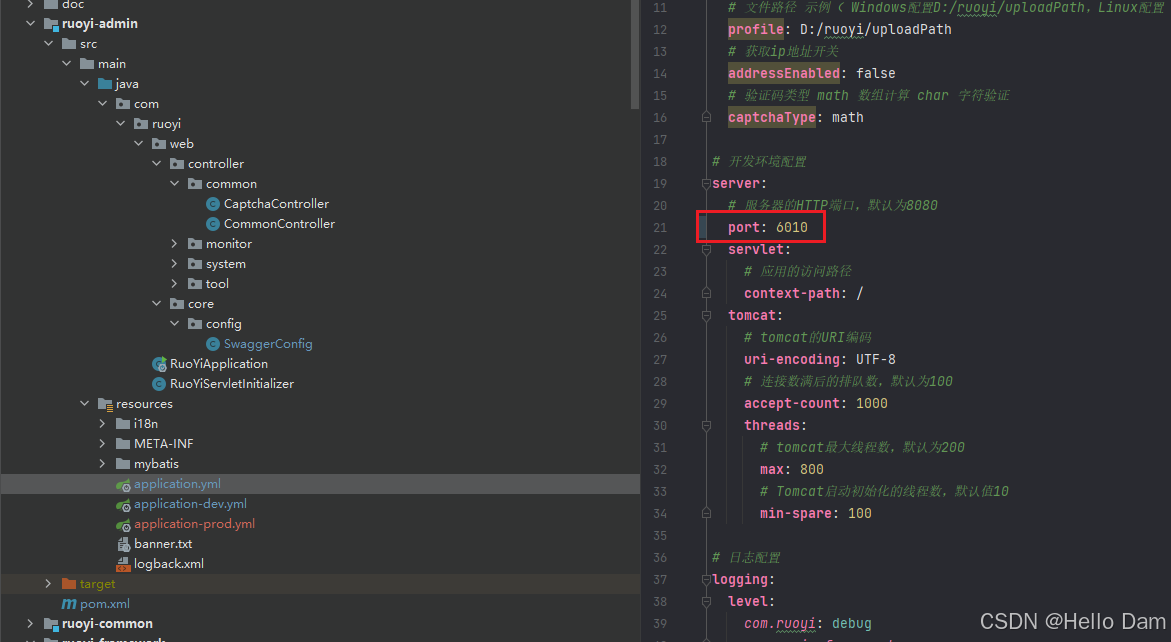
Task: Click the max value 800
Action: click(x=812, y=470)
